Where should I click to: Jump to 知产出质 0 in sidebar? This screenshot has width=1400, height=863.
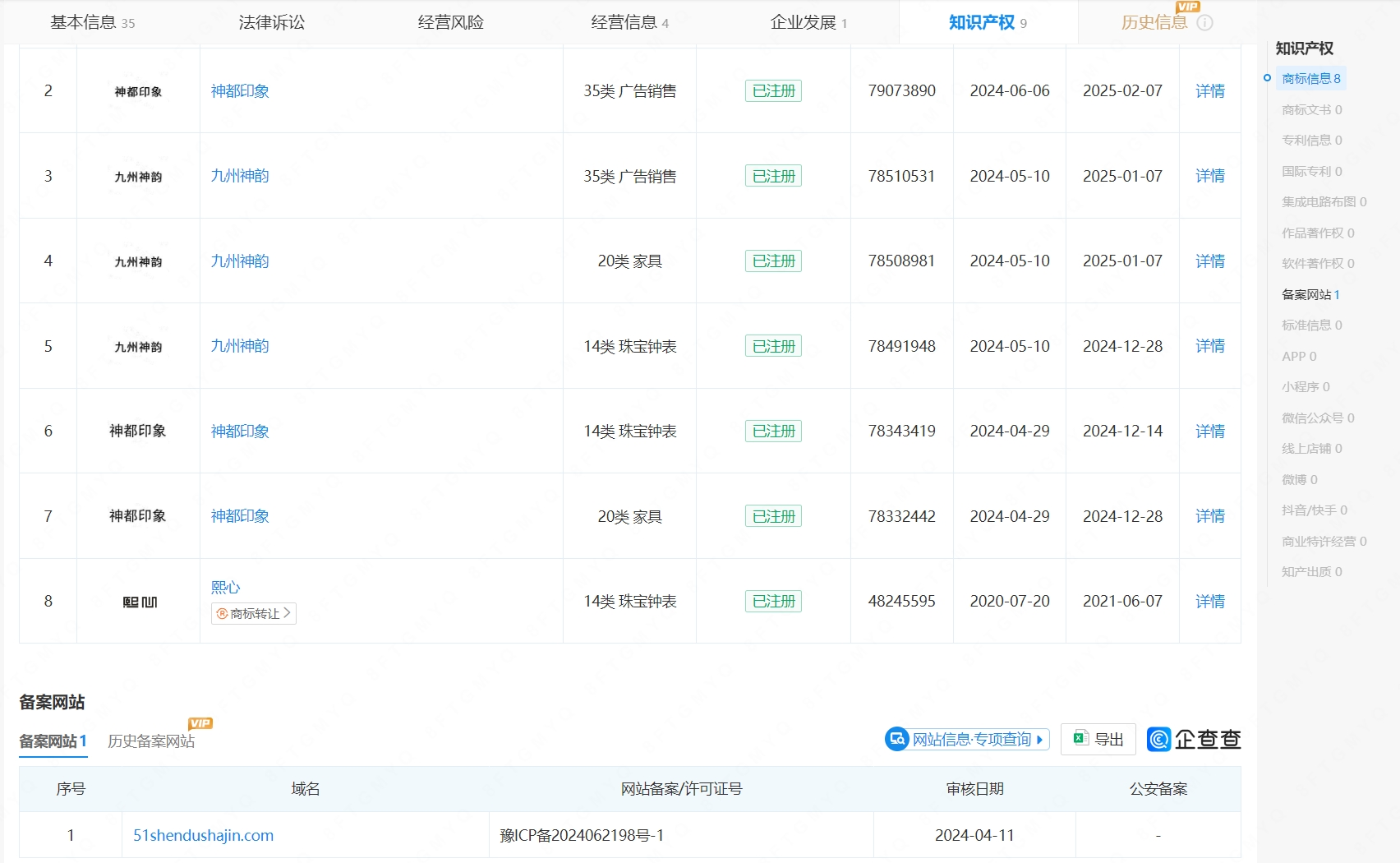pyautogui.click(x=1312, y=572)
